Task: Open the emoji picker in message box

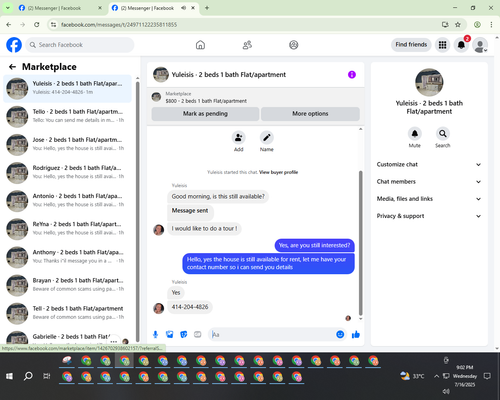Action: [340, 334]
